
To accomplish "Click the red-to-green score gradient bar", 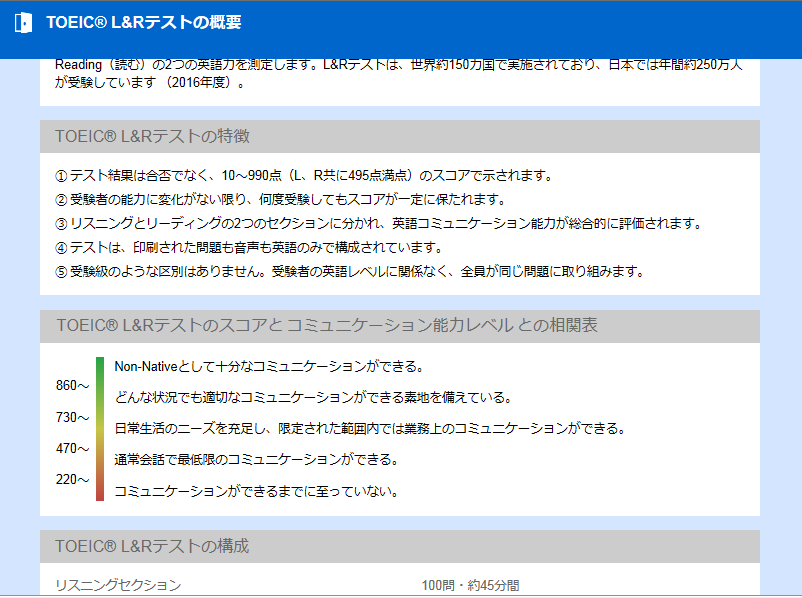I will (100, 428).
